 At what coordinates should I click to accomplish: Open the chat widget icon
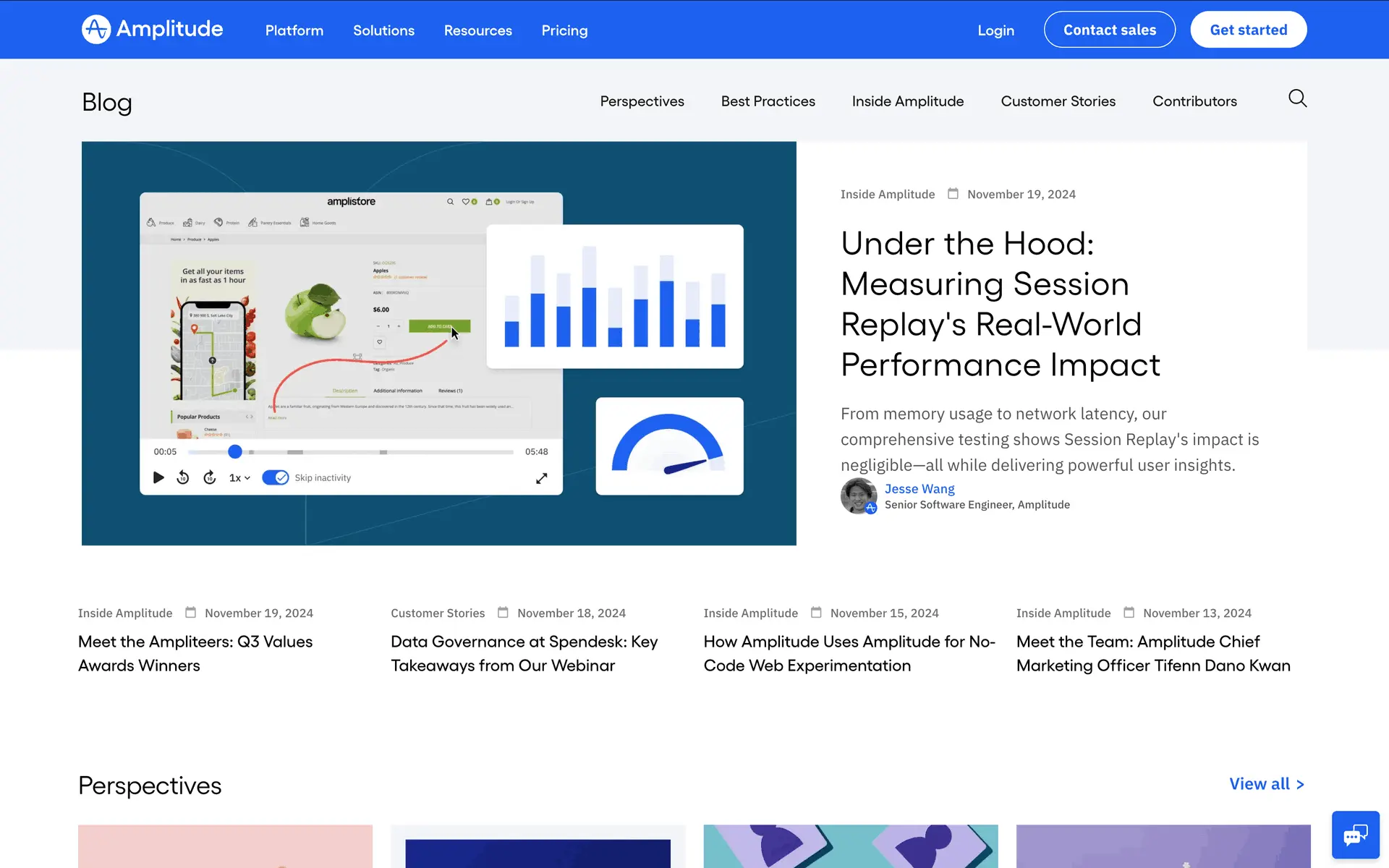coord(1355,835)
